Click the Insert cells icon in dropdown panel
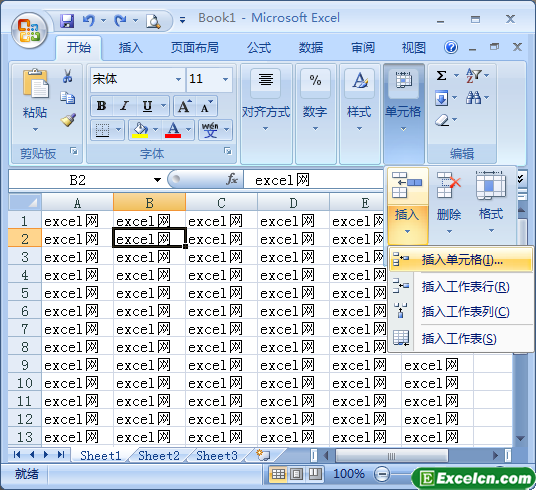 [x=407, y=185]
